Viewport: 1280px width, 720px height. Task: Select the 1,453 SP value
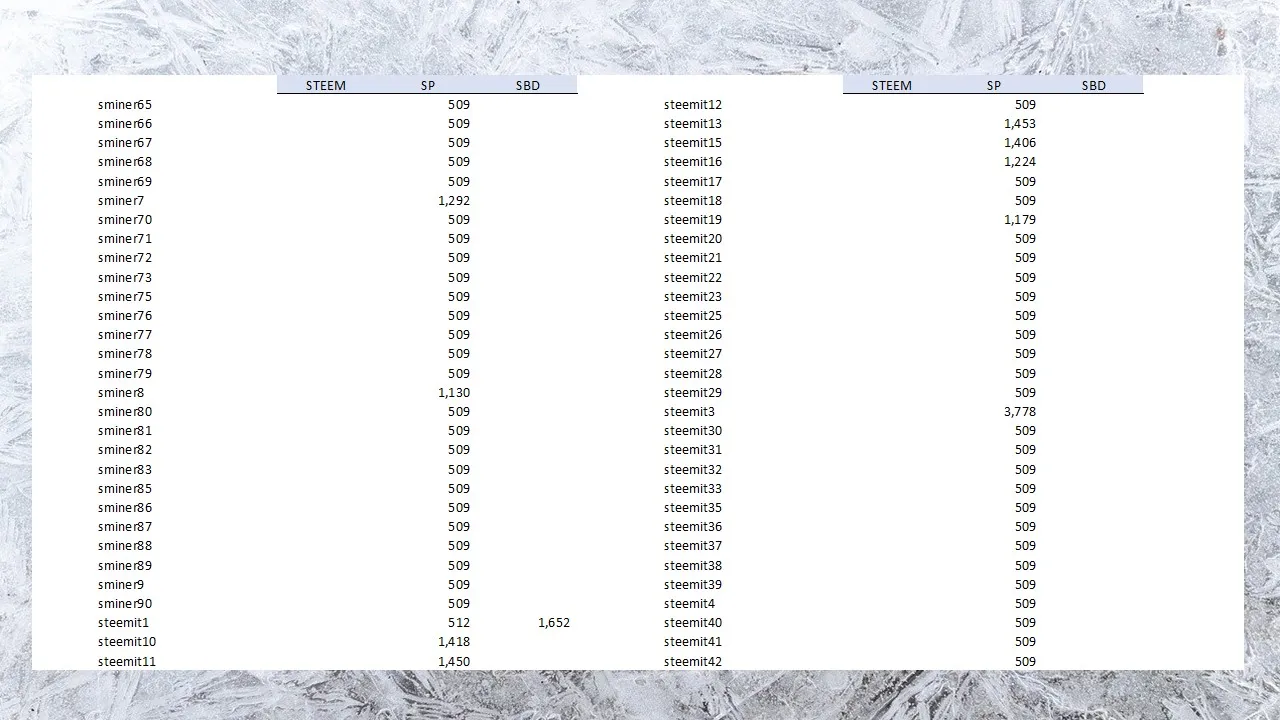[x=1020, y=123]
